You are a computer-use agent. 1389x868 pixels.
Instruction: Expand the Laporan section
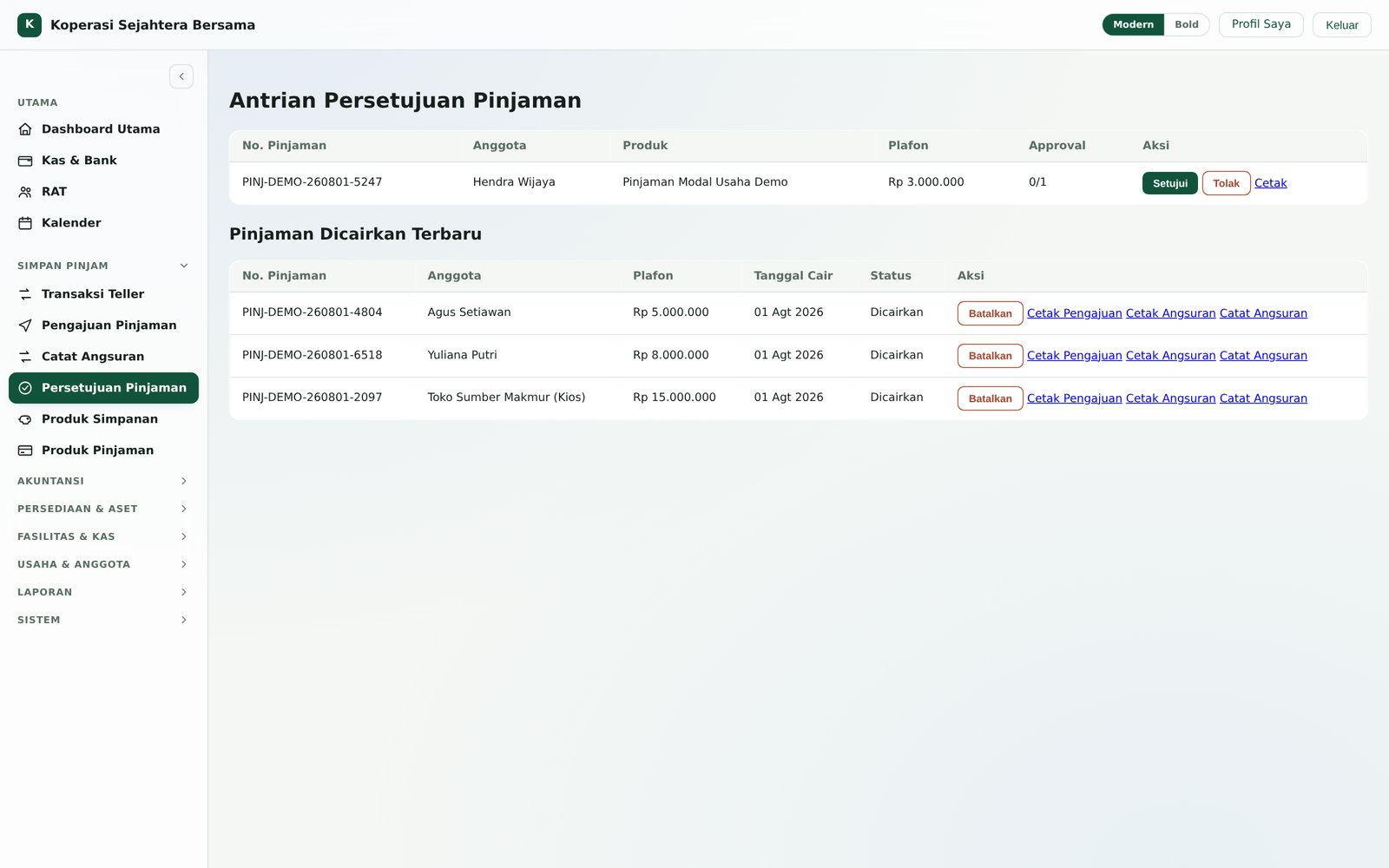[x=103, y=592]
